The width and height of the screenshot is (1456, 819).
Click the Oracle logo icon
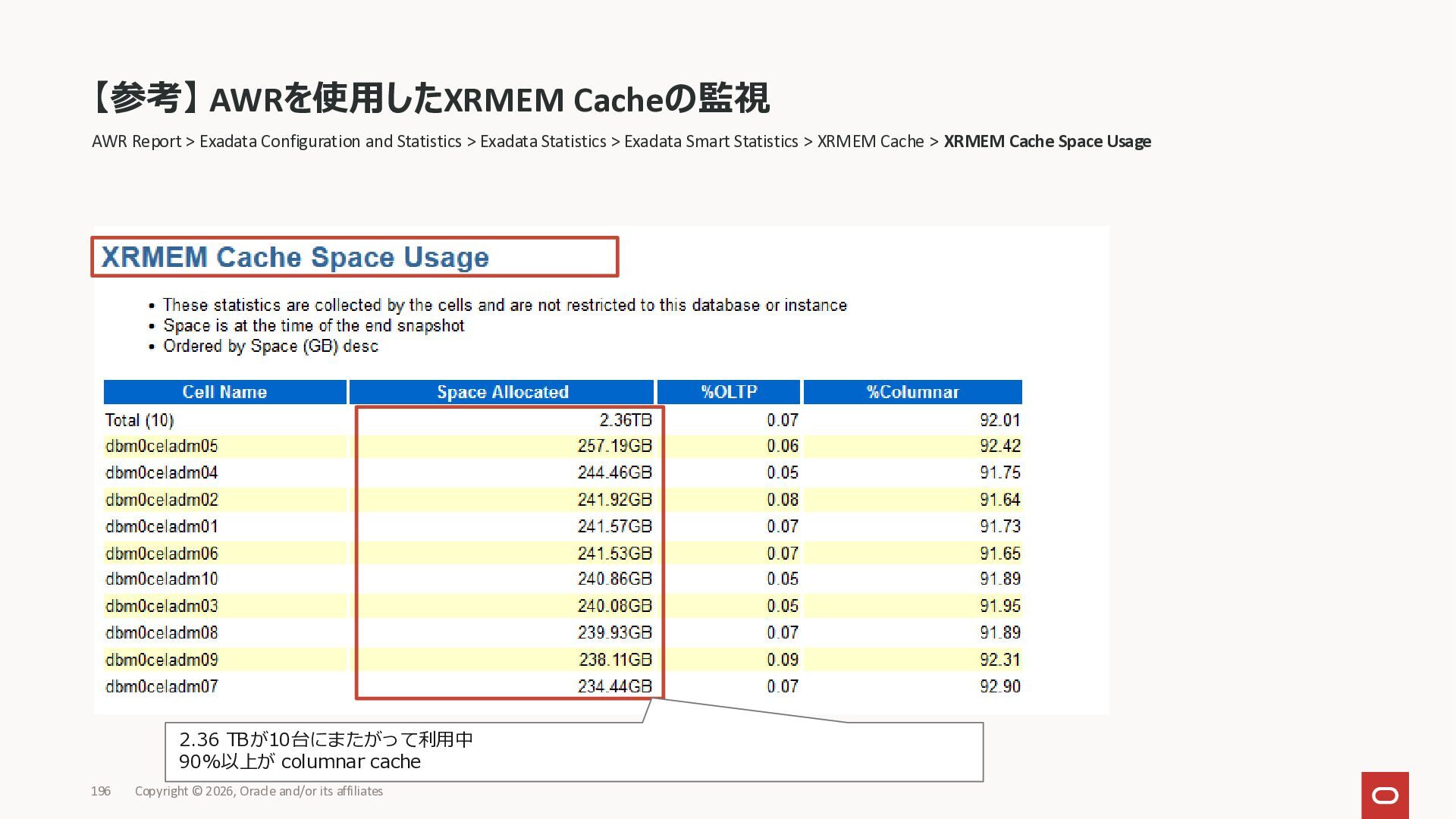1385,795
